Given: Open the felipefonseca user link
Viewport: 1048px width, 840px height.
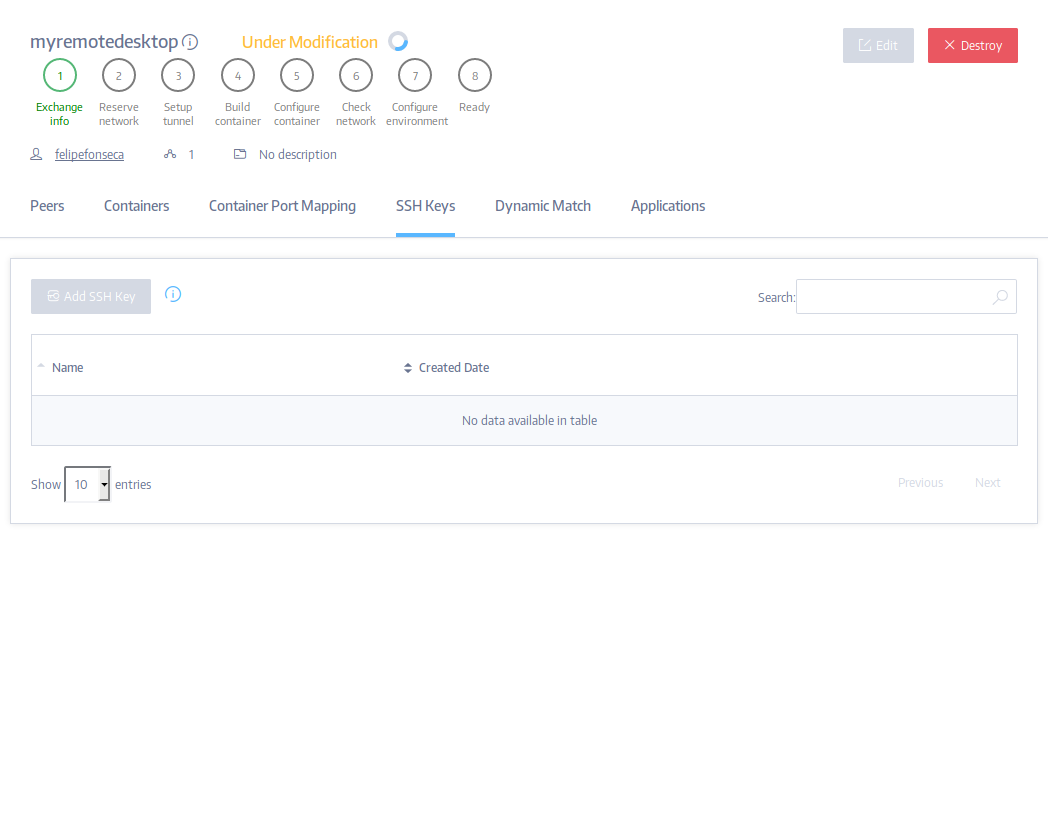Looking at the screenshot, I should 90,154.
